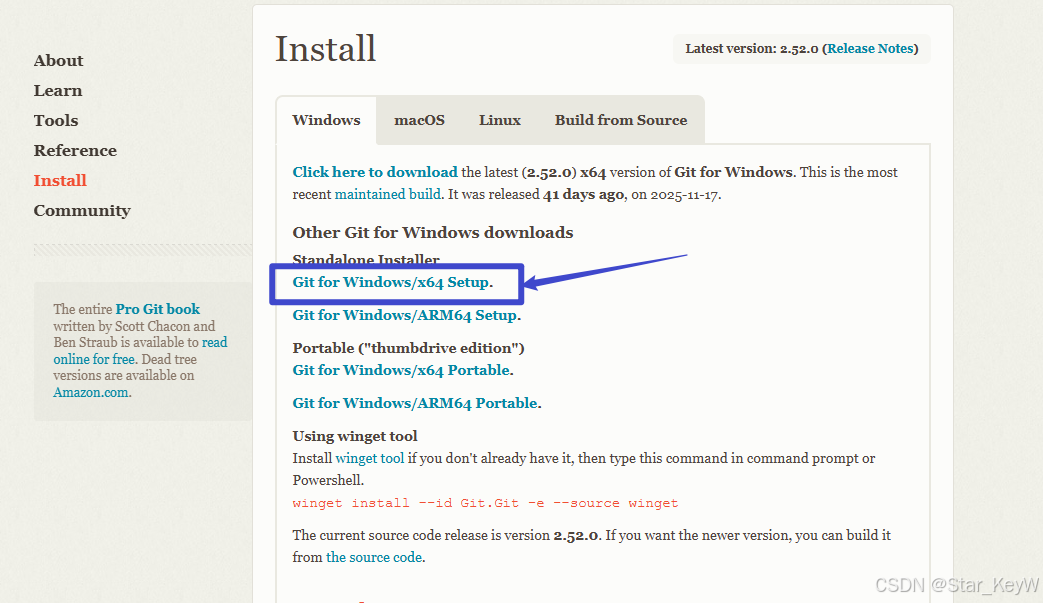Click the 'Using winget tool' heading
Screen dimensions: 1043x603
click(x=355, y=436)
